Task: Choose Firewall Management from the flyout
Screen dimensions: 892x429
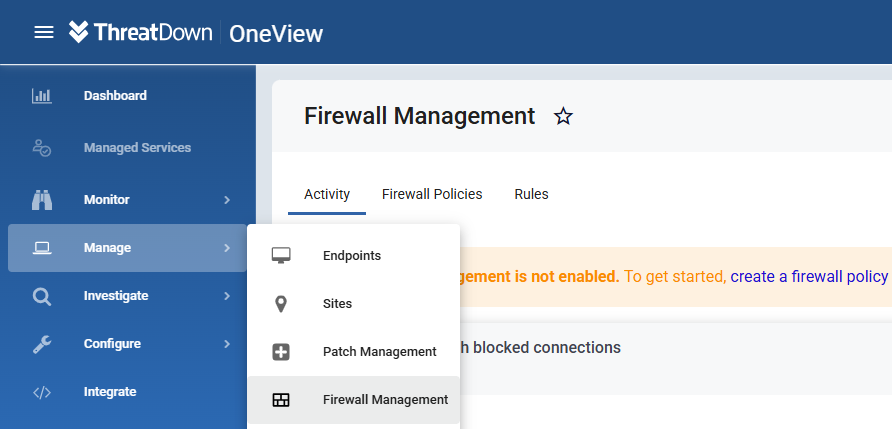Action: pyautogui.click(x=353, y=400)
